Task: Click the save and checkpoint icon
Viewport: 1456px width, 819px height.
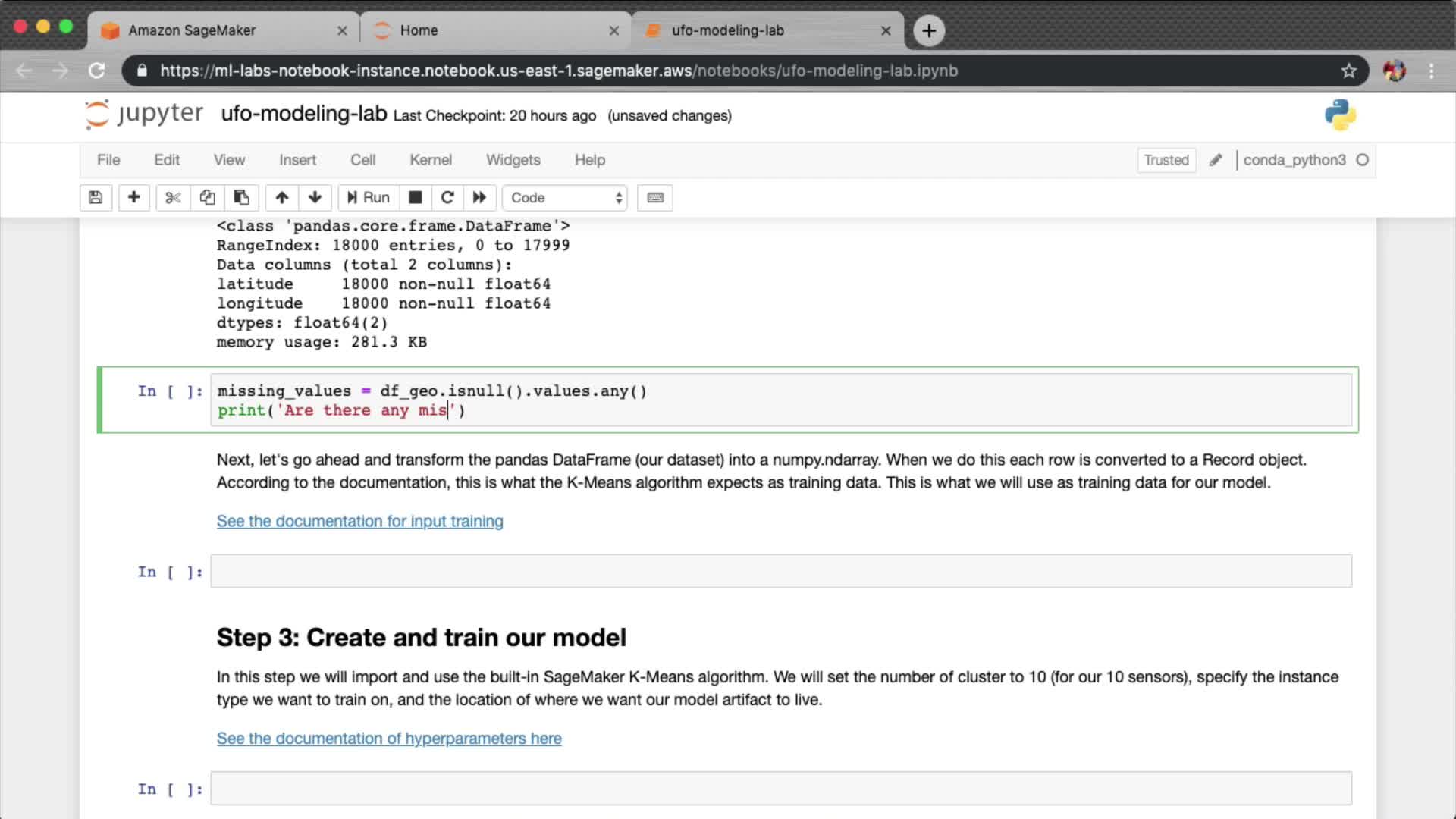Action: pos(96,197)
